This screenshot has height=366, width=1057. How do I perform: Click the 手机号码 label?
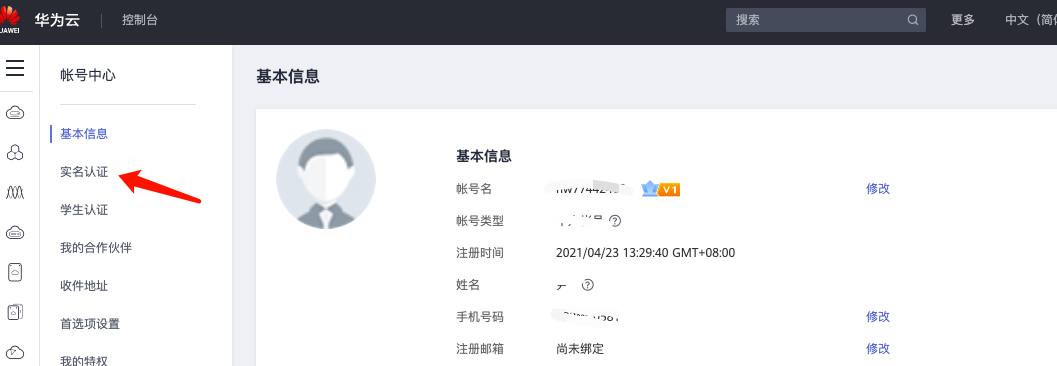[480, 316]
